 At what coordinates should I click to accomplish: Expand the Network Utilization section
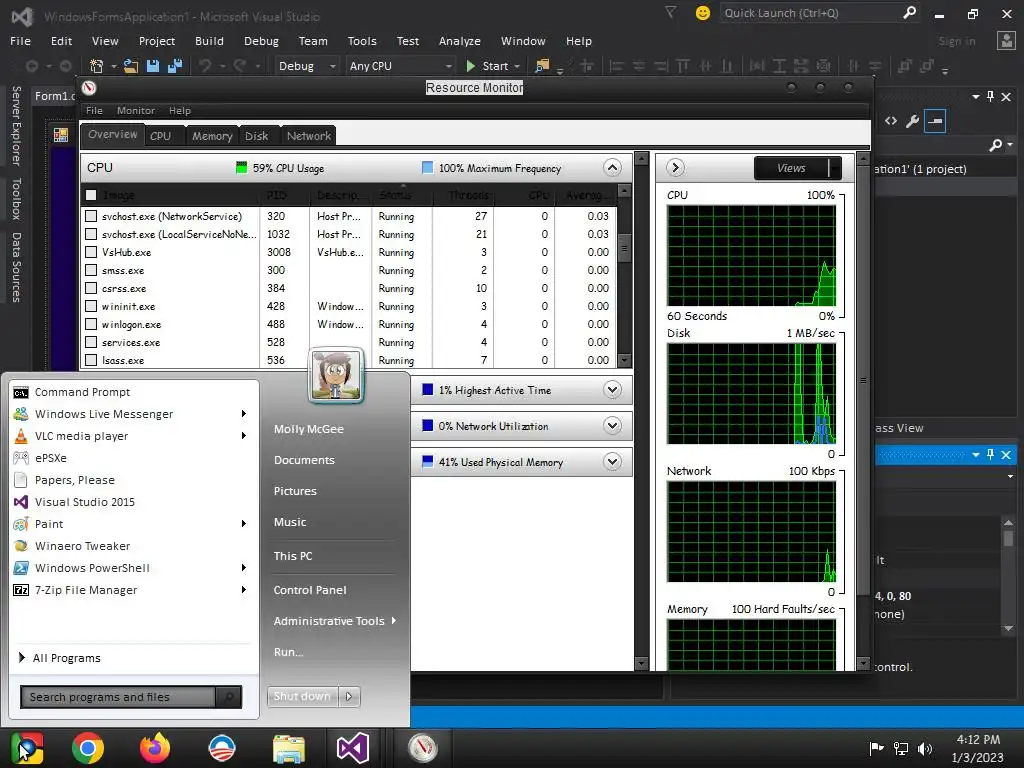click(x=612, y=426)
